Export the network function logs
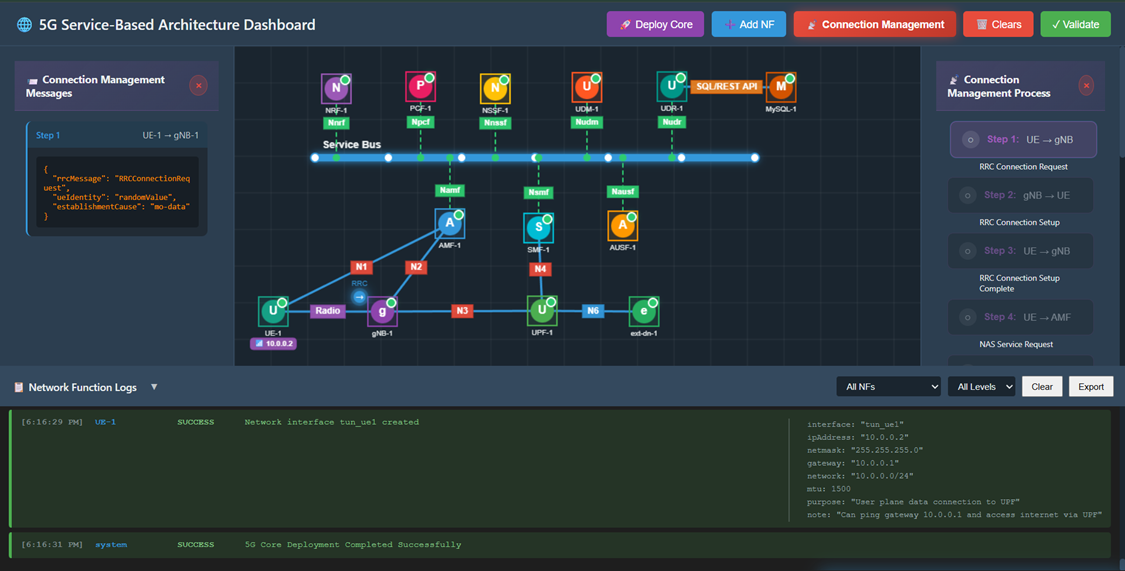Screen dimensions: 1125x571 pyautogui.click(x=1090, y=387)
